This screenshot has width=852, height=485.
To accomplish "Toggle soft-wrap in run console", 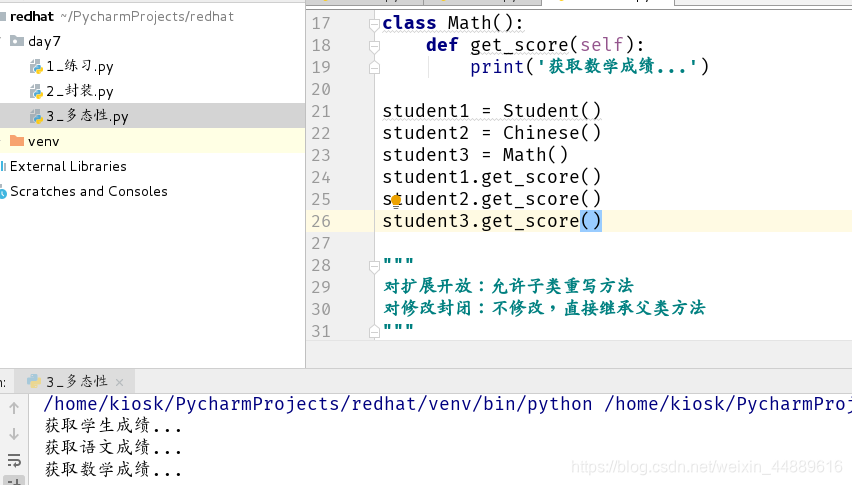I will click(14, 460).
